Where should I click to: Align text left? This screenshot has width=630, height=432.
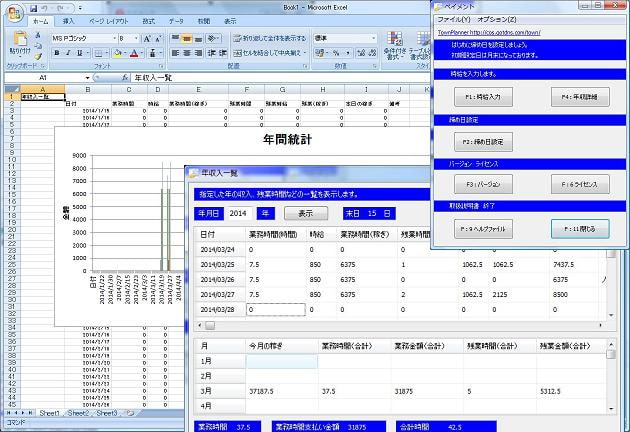[175, 53]
